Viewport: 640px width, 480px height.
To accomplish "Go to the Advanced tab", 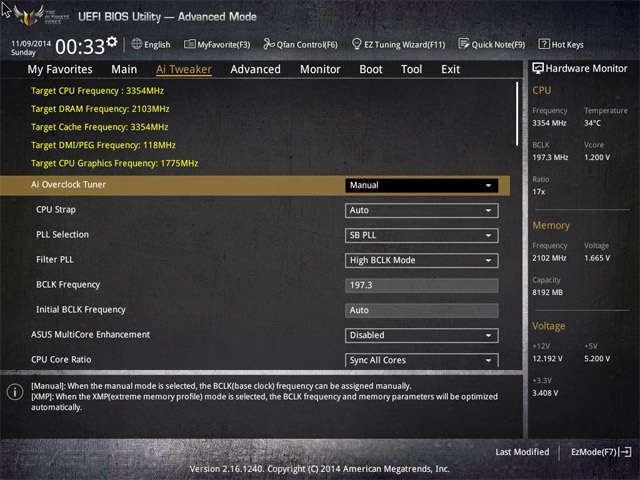I will 256,69.
